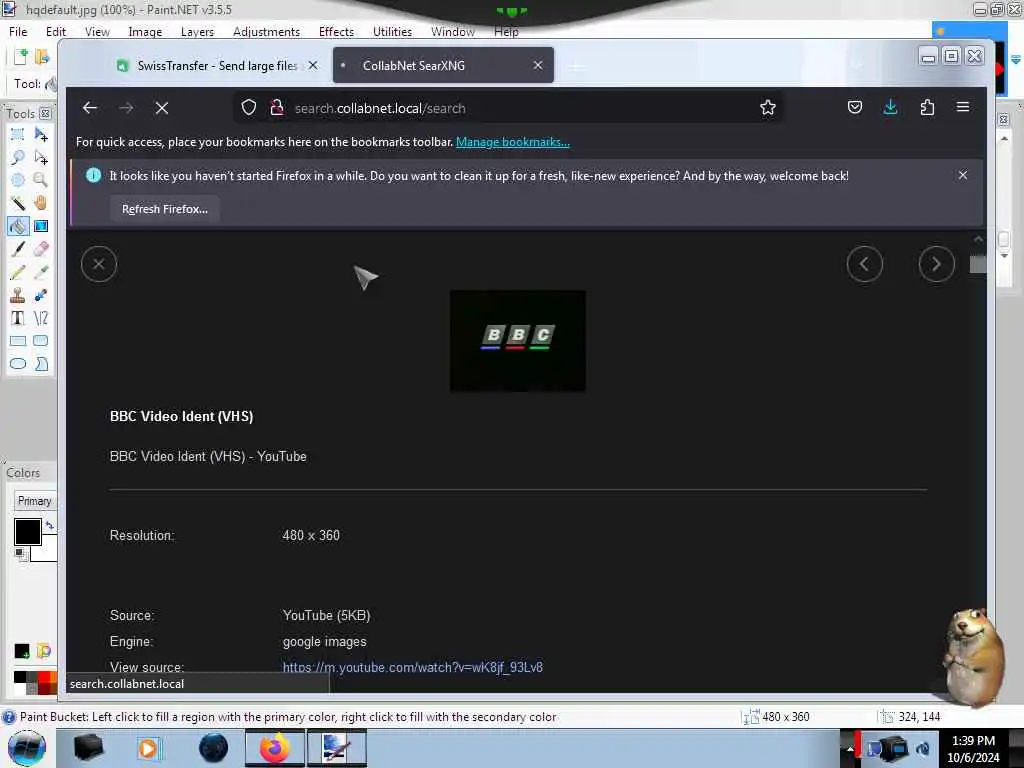The image size is (1024, 768).
Task: Select the Pencil tool
Action: [18, 272]
